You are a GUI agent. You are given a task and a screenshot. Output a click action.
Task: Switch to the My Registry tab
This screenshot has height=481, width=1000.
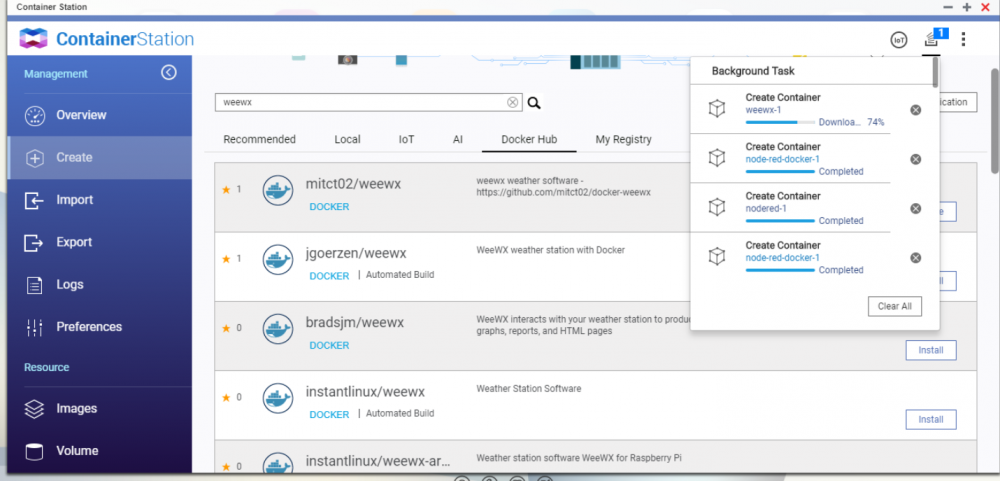[x=624, y=139]
